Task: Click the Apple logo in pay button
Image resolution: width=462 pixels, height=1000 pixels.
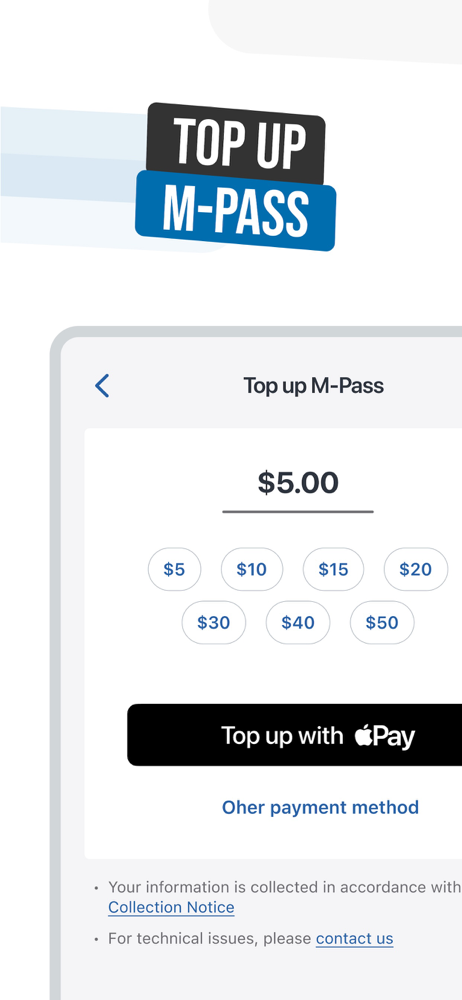Action: tap(364, 735)
